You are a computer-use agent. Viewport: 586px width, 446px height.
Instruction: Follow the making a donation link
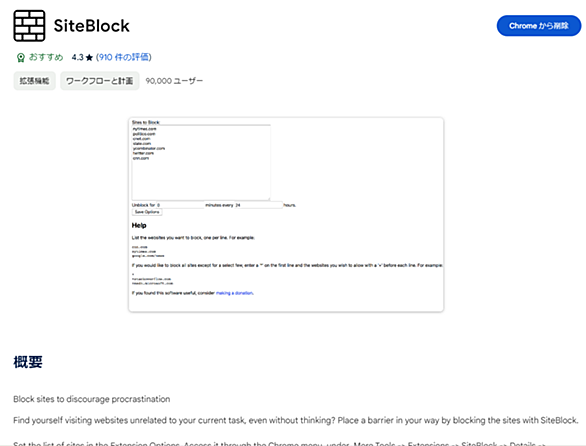tap(235, 293)
